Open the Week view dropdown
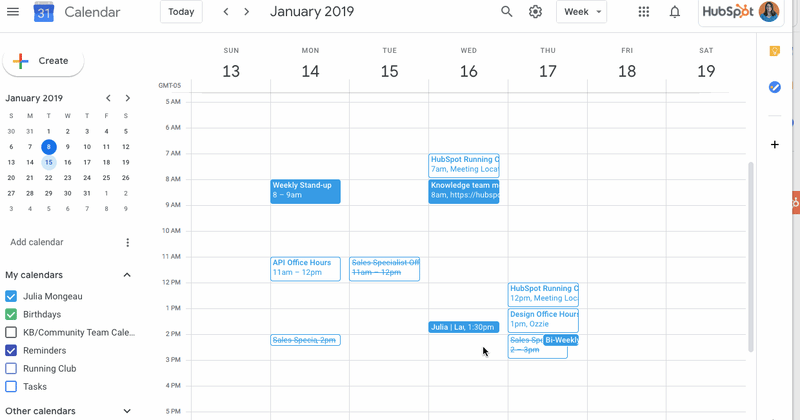Viewport: 800px width, 420px height. (x=582, y=12)
